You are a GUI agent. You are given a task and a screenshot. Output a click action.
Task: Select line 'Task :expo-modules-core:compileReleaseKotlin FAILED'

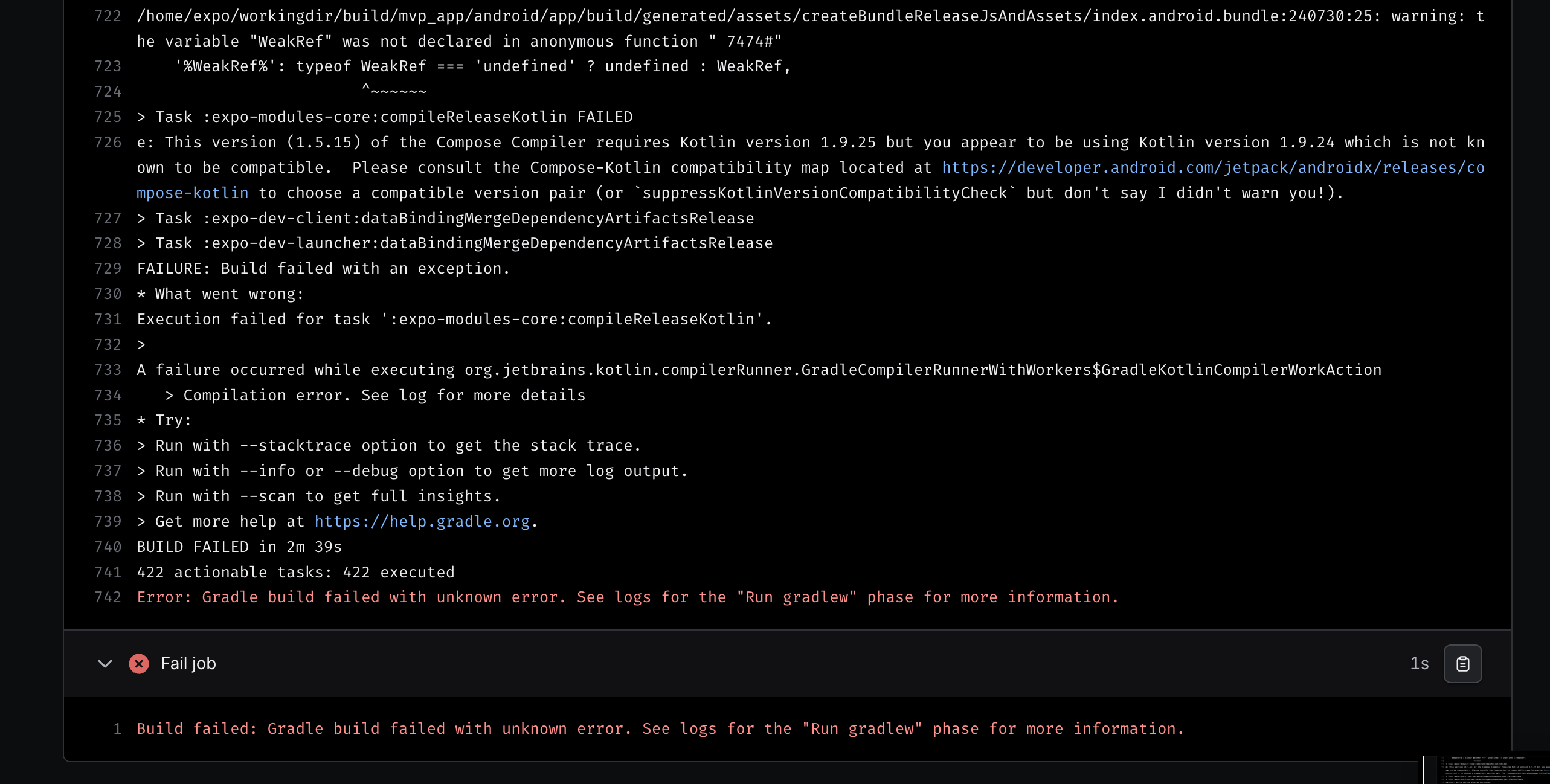tap(385, 117)
